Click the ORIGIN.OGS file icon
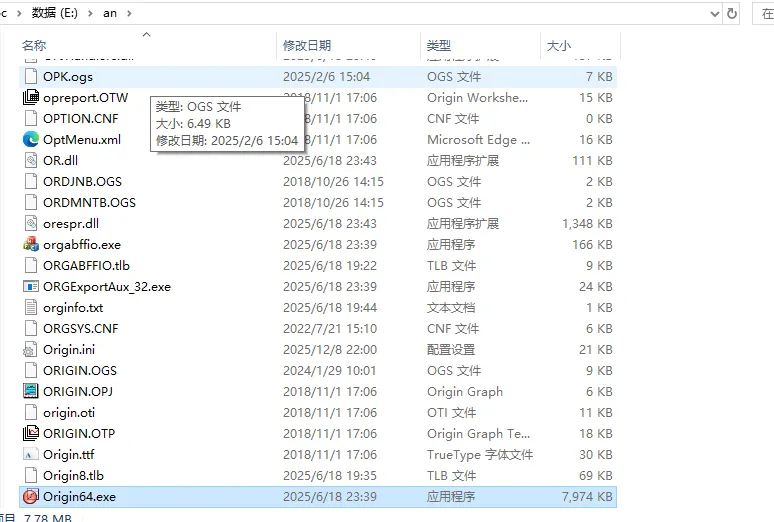The image size is (774, 522). [x=31, y=370]
